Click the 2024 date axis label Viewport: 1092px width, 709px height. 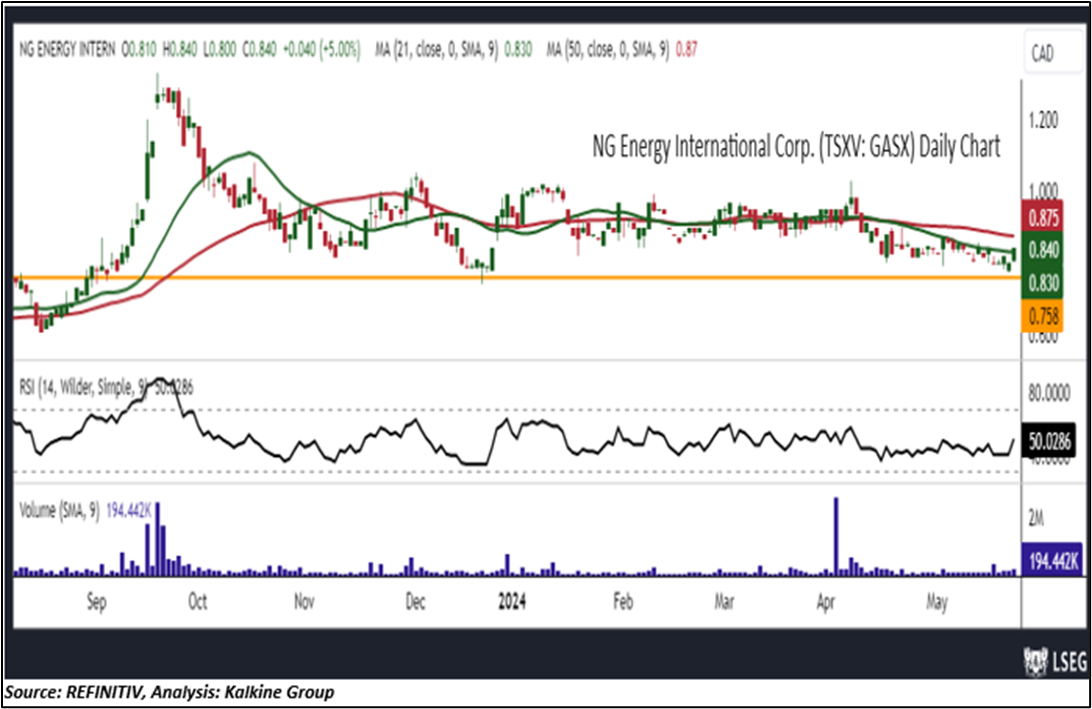512,601
